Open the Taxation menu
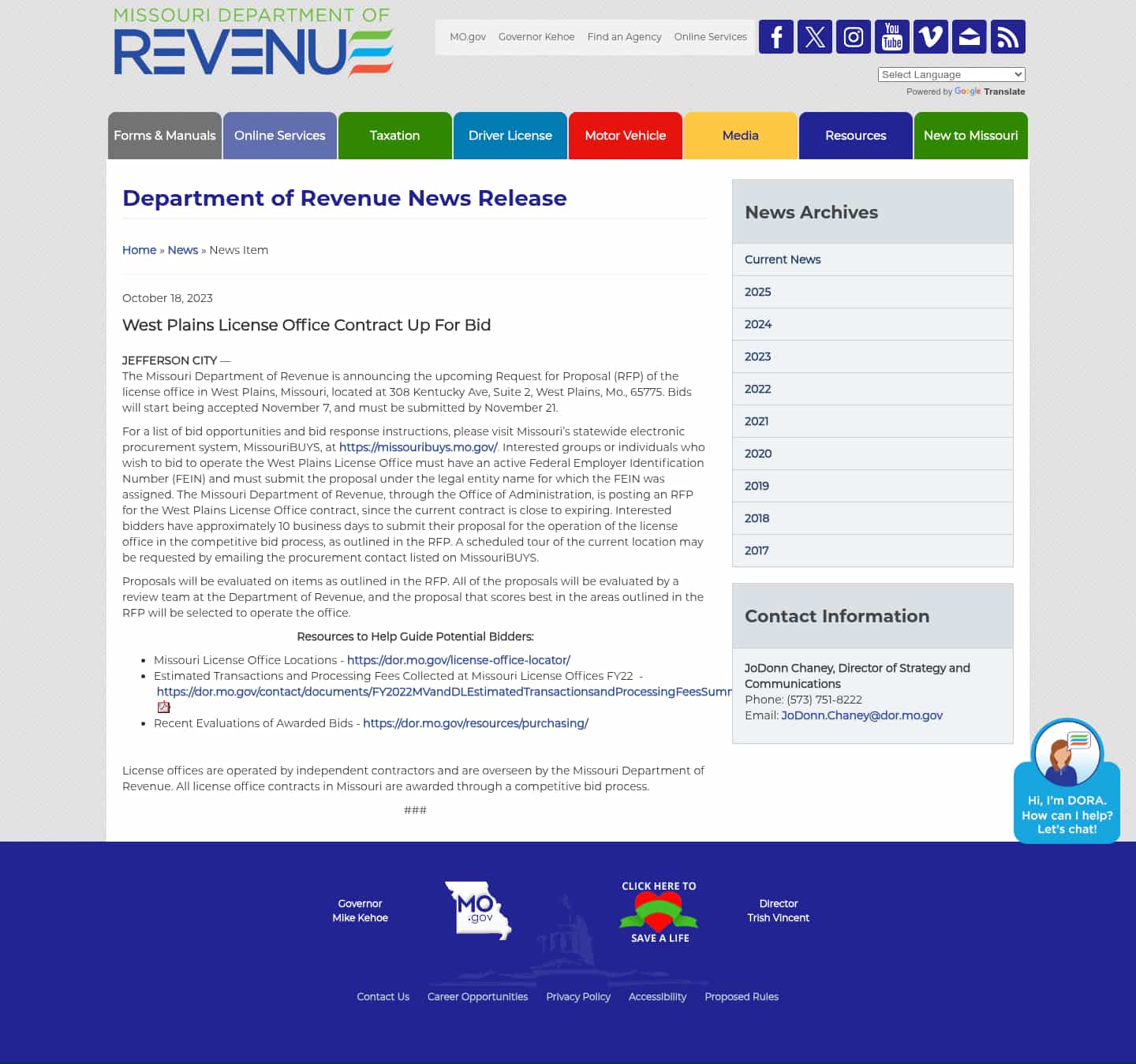This screenshot has height=1064, width=1136. (x=394, y=135)
